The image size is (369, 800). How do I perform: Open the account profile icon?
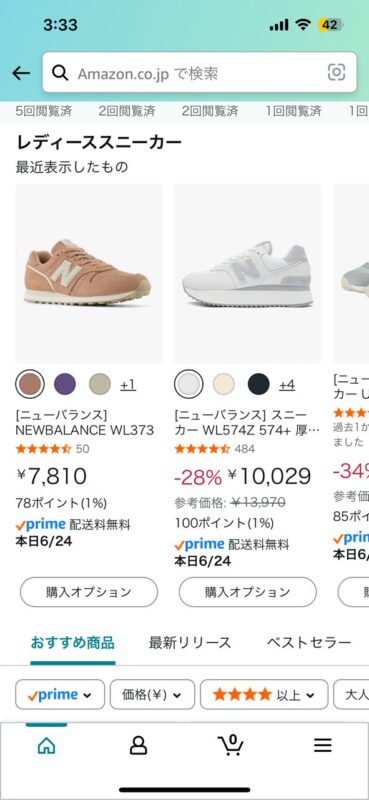(x=138, y=746)
